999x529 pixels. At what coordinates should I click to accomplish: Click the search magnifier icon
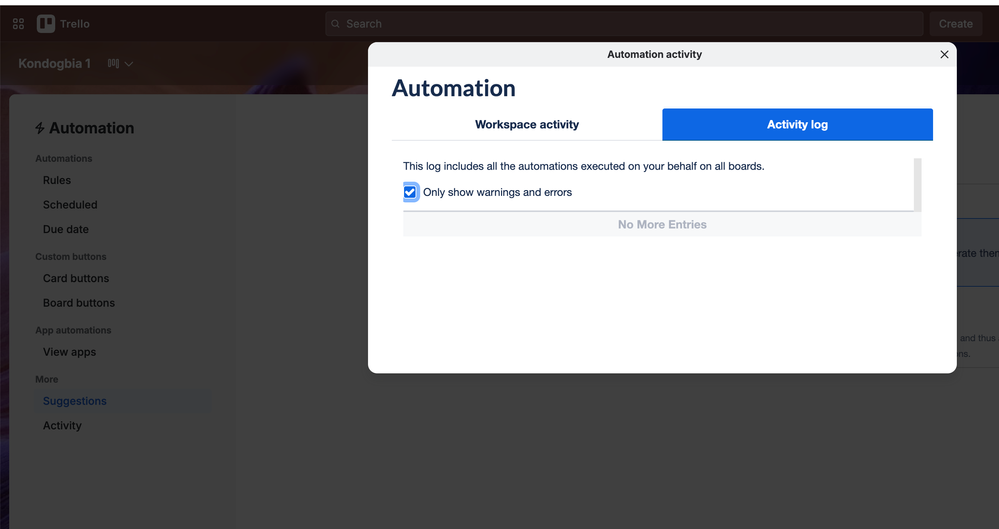(x=335, y=24)
